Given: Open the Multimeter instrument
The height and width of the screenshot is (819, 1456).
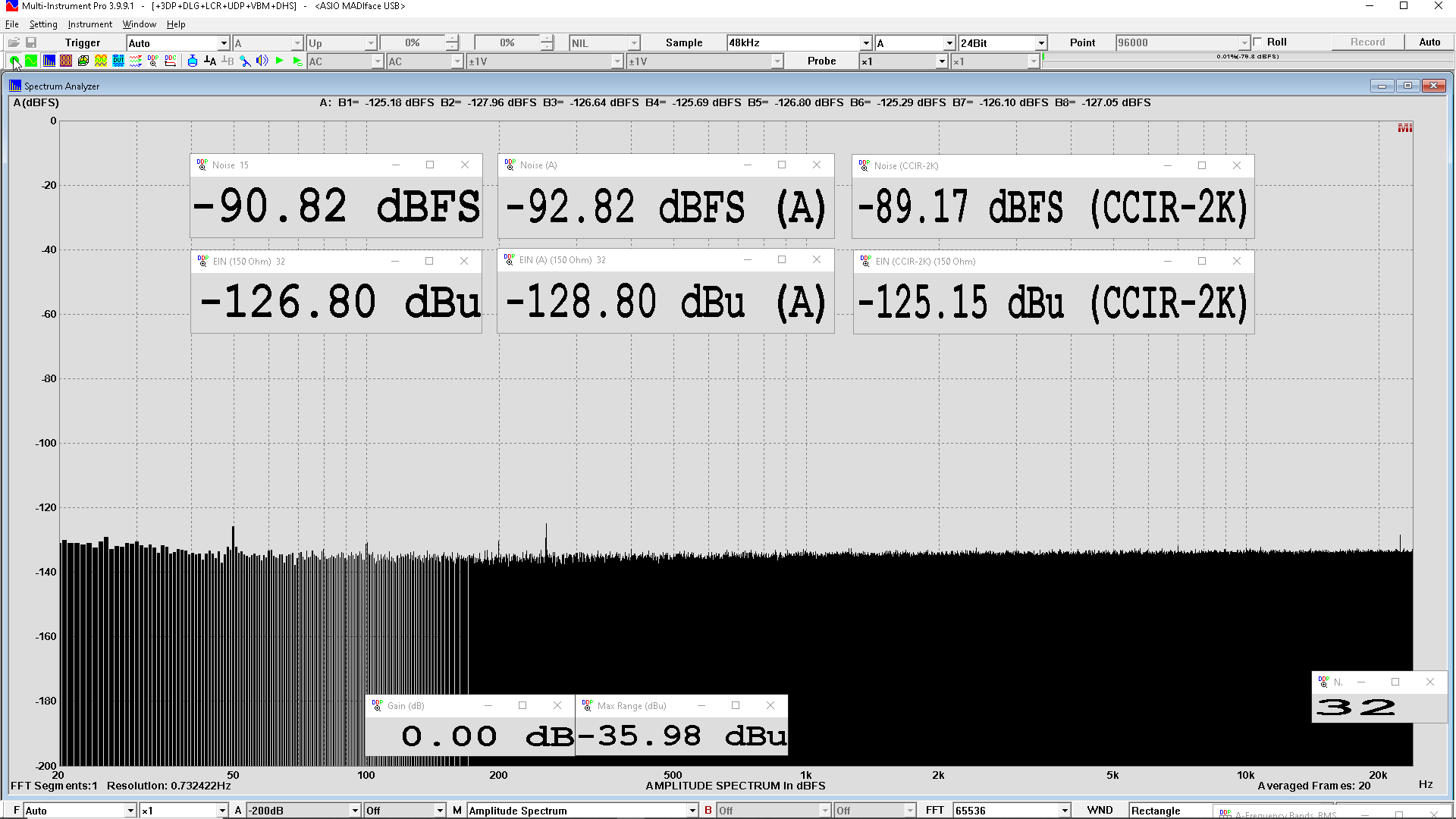Looking at the screenshot, I should (66, 61).
